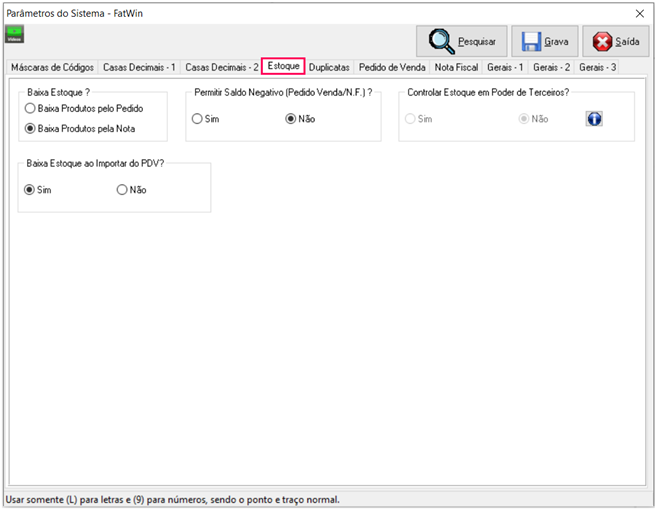
Task: Click the small green icon at top-left
Action: [15, 35]
